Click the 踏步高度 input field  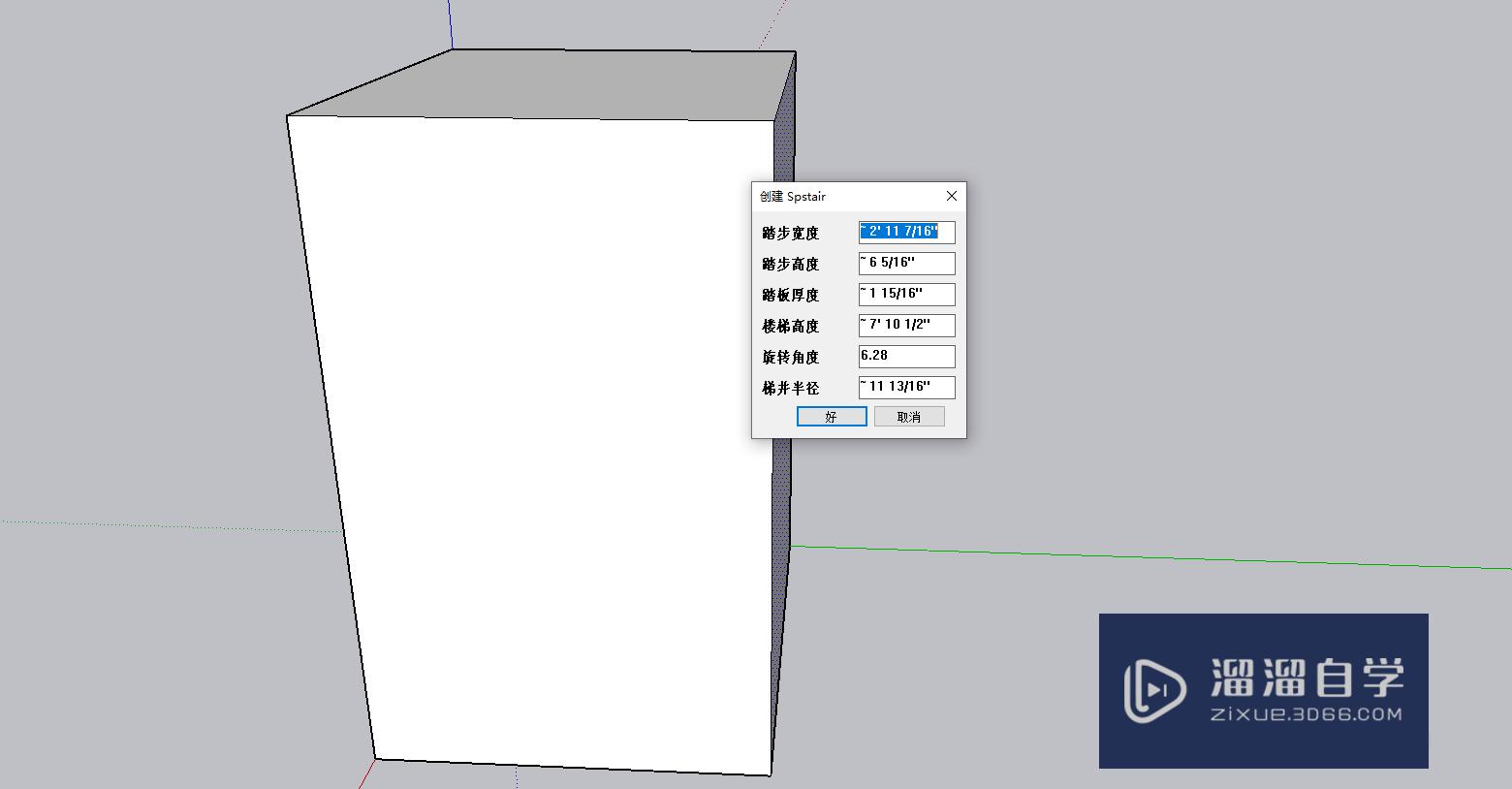pyautogui.click(x=906, y=264)
